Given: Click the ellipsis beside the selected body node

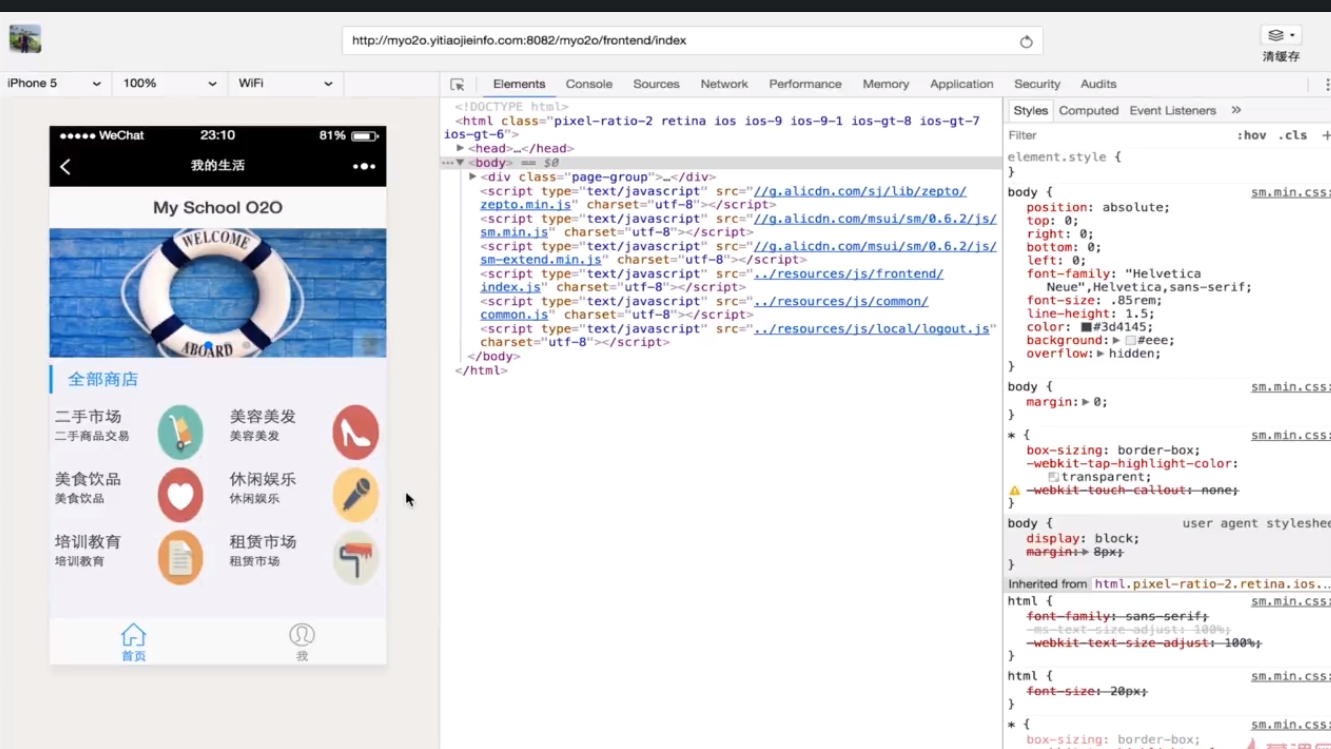Looking at the screenshot, I should coord(447,163).
